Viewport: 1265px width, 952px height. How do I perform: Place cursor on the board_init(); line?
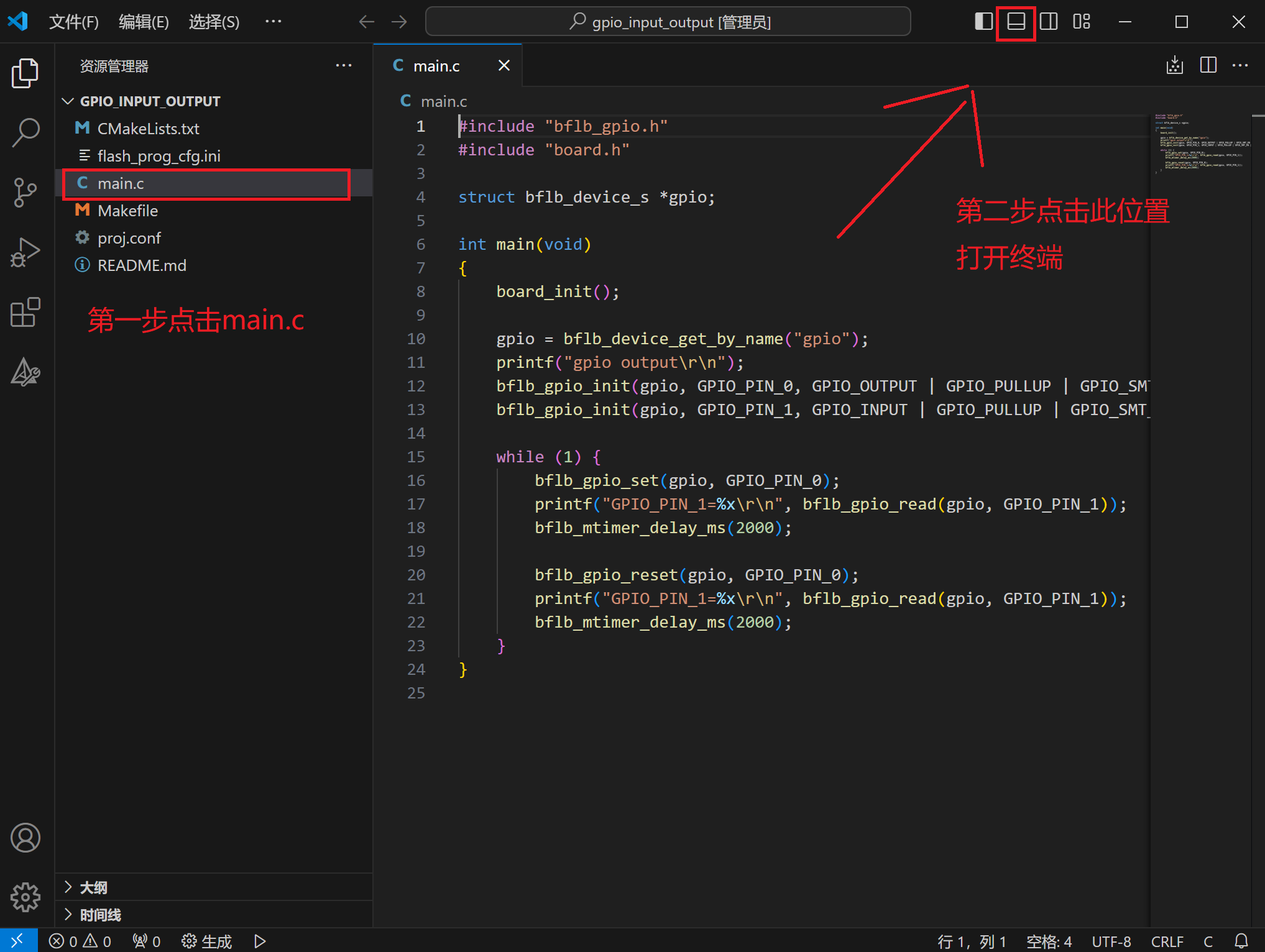[x=558, y=291]
